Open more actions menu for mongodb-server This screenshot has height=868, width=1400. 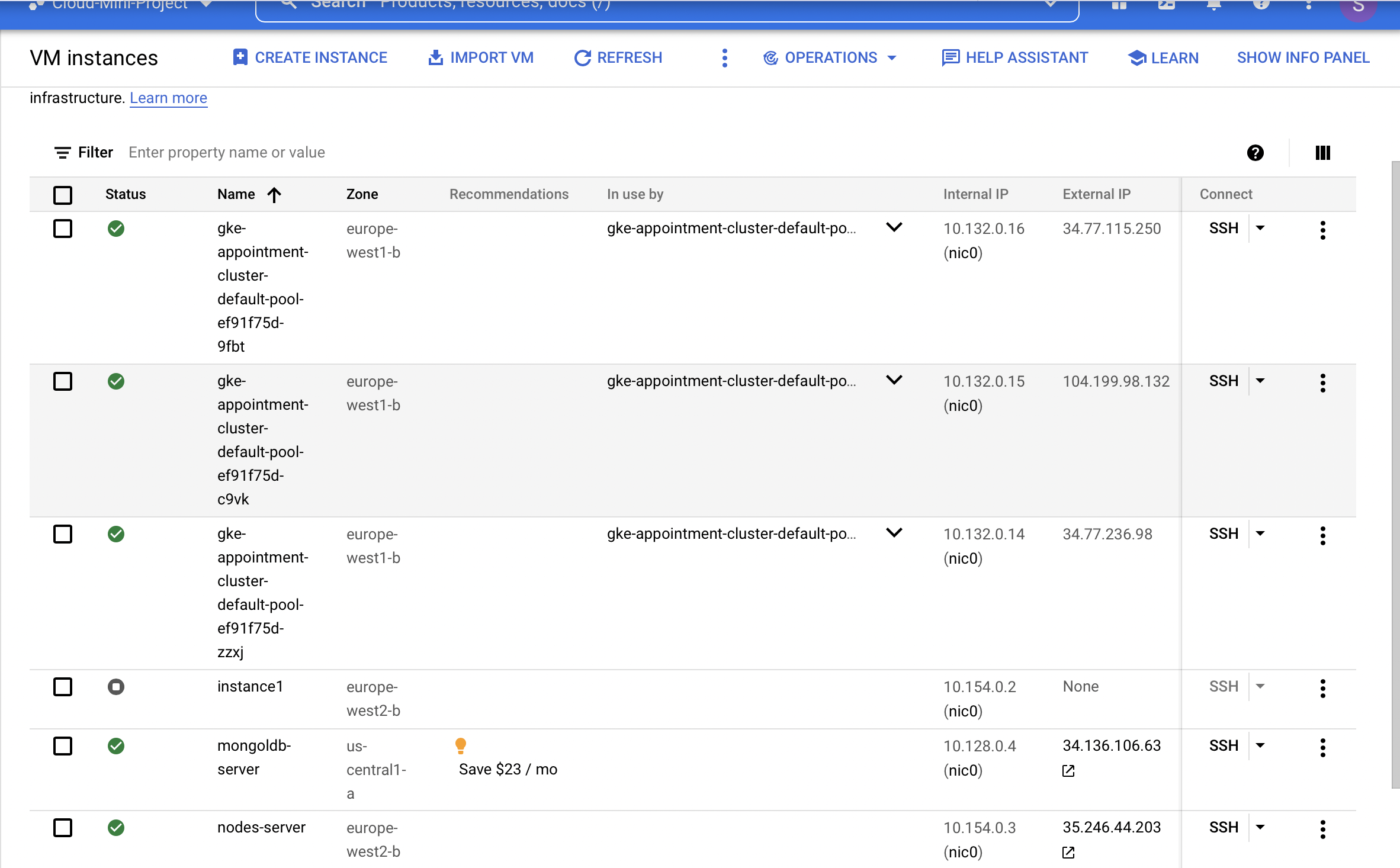tap(1322, 747)
